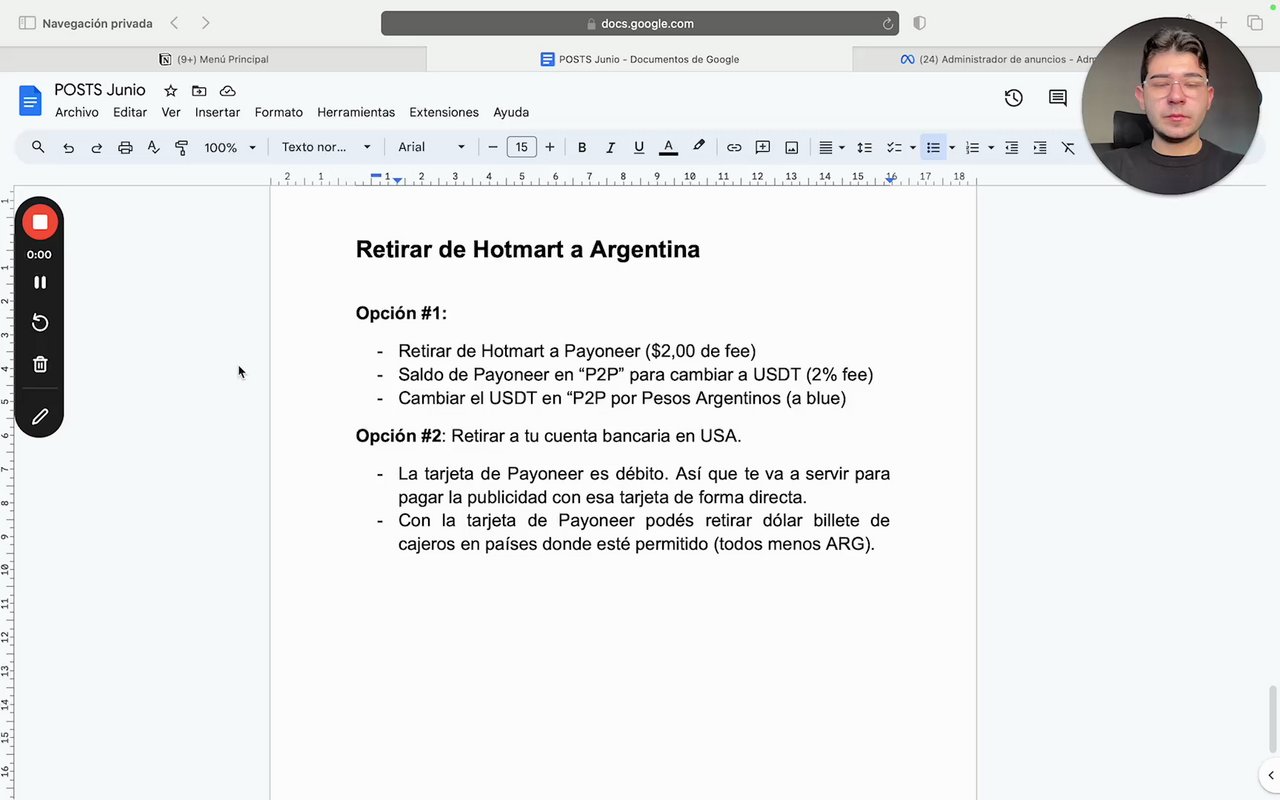This screenshot has height=800, width=1280.
Task: Insert a link into the document
Action: [734, 147]
